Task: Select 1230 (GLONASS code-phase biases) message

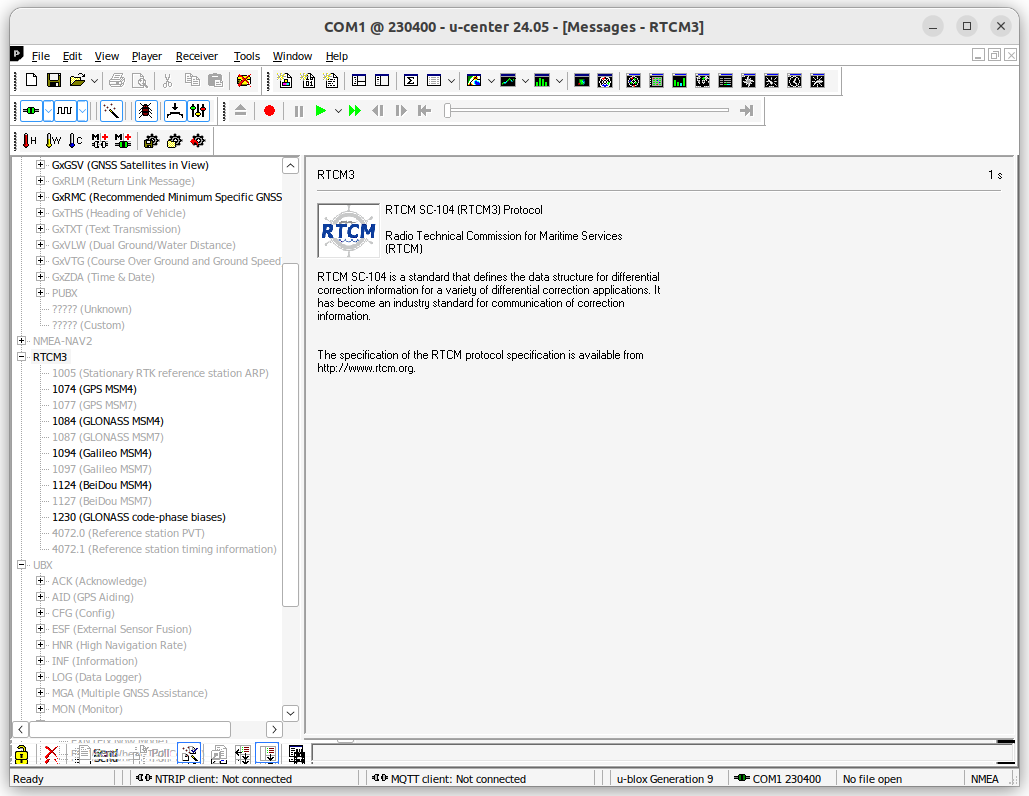Action: [139, 517]
